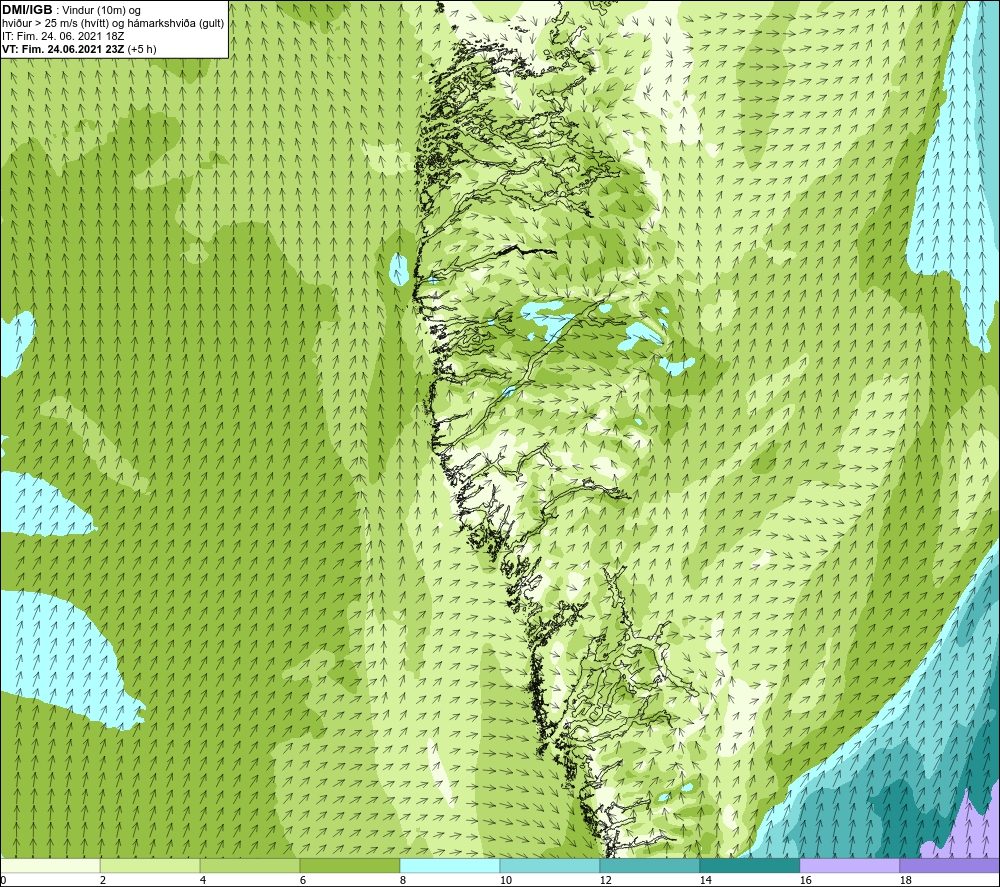Click the line "hviður > 25 m/s (hvítt) og hámarkshviða (gult)"

coord(113,24)
